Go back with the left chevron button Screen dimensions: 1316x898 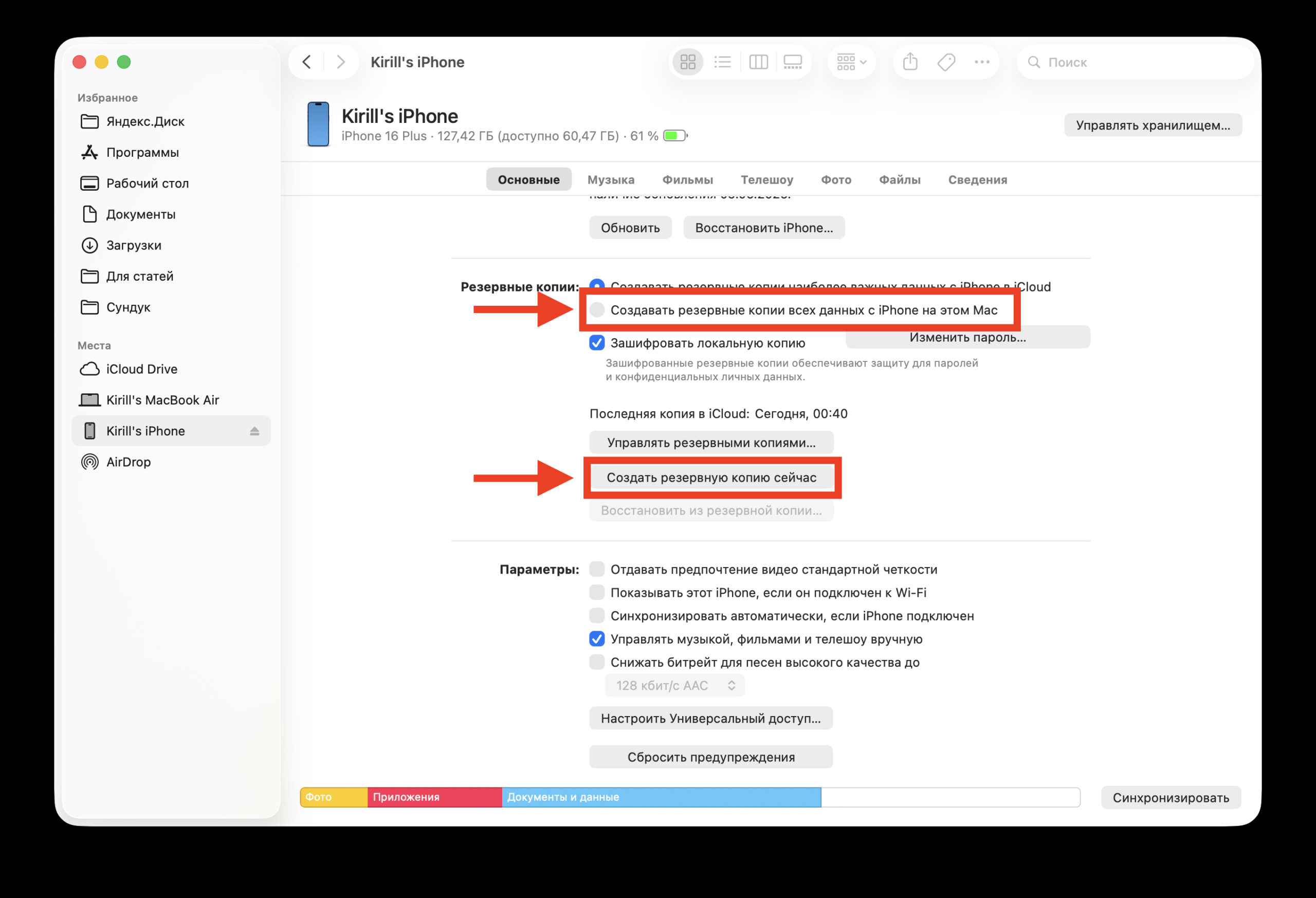[x=306, y=62]
